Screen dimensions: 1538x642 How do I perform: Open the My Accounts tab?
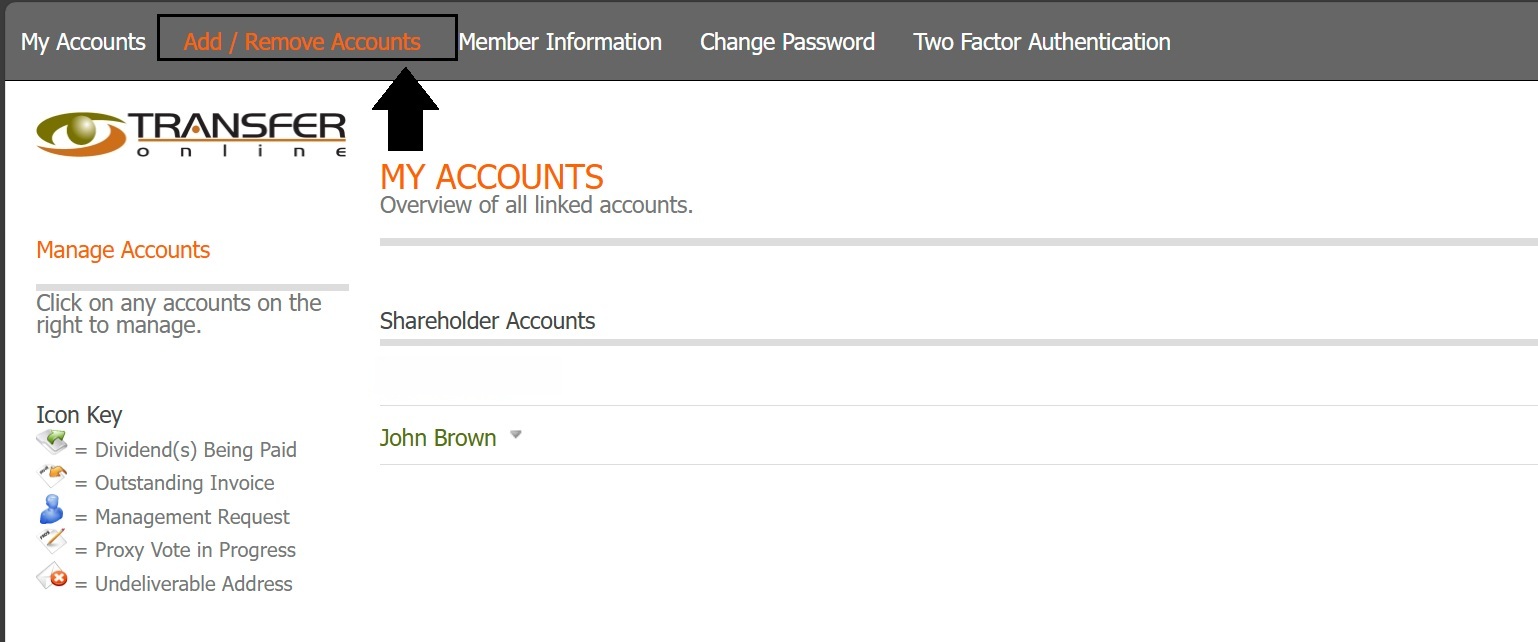point(83,42)
